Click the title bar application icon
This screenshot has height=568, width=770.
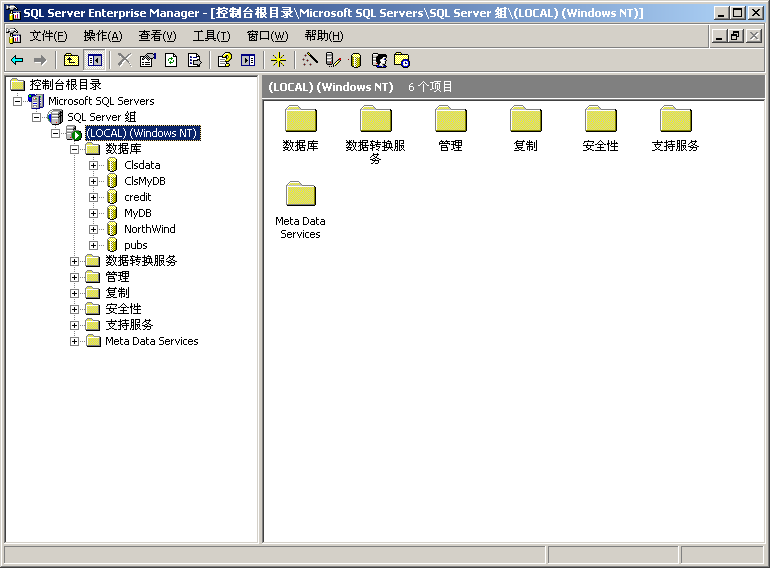[13, 13]
